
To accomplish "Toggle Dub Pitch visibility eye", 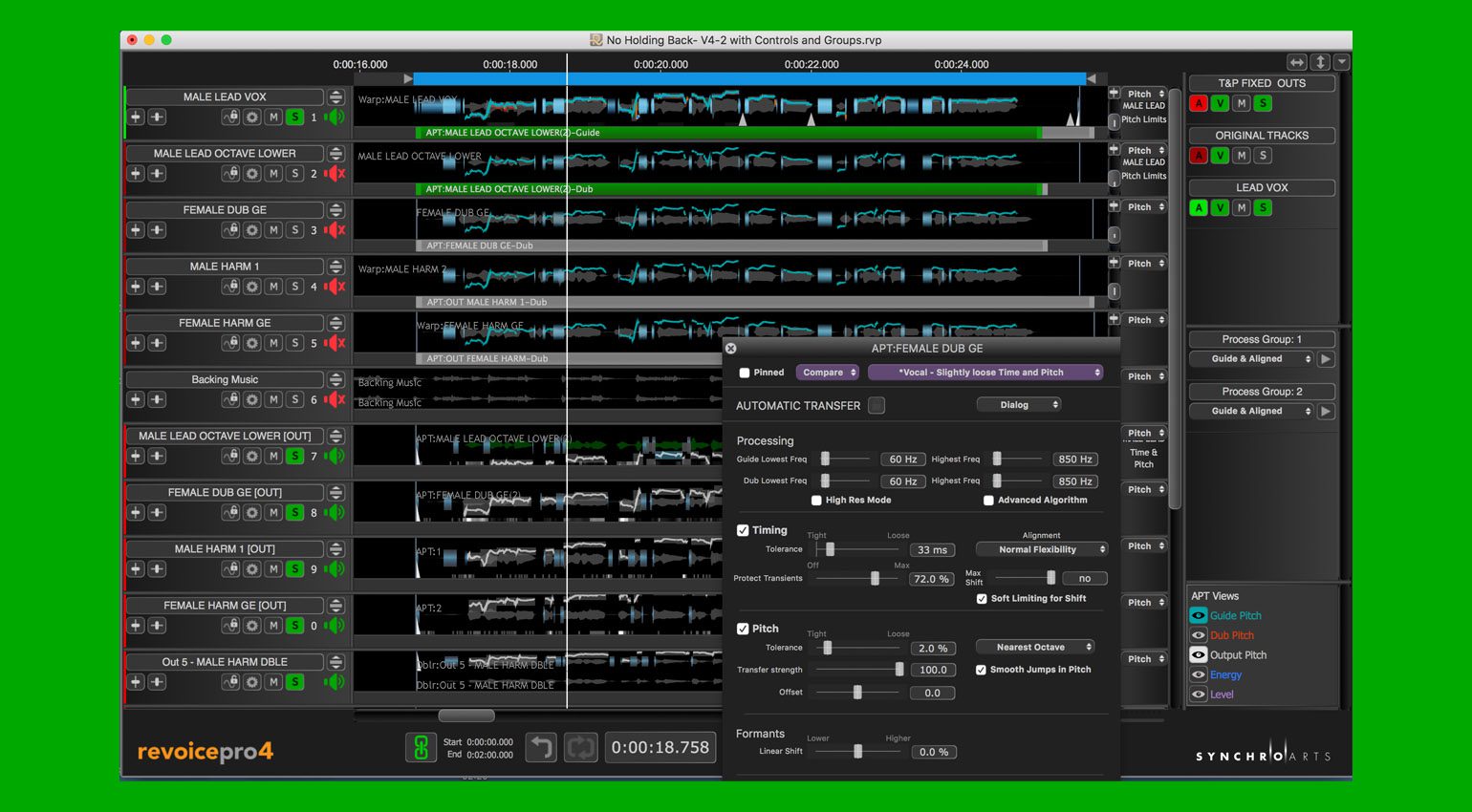I will coord(1198,635).
